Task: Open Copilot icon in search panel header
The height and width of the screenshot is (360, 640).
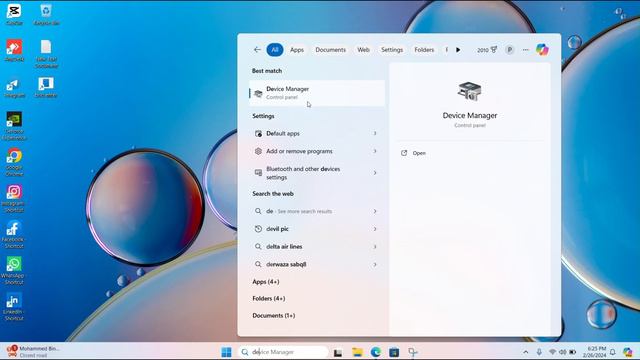Action: 542,50
